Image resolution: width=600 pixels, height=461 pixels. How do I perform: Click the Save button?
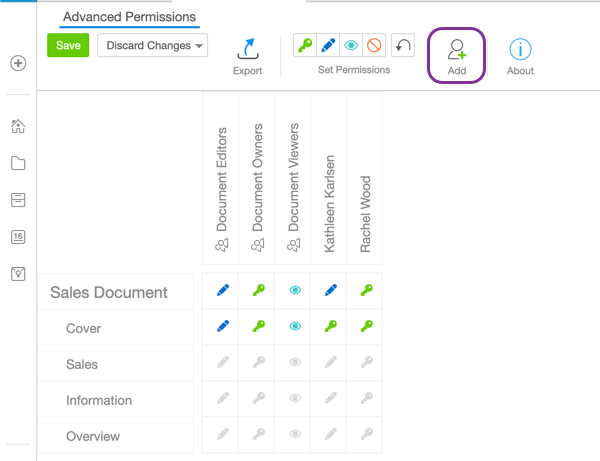coord(68,45)
